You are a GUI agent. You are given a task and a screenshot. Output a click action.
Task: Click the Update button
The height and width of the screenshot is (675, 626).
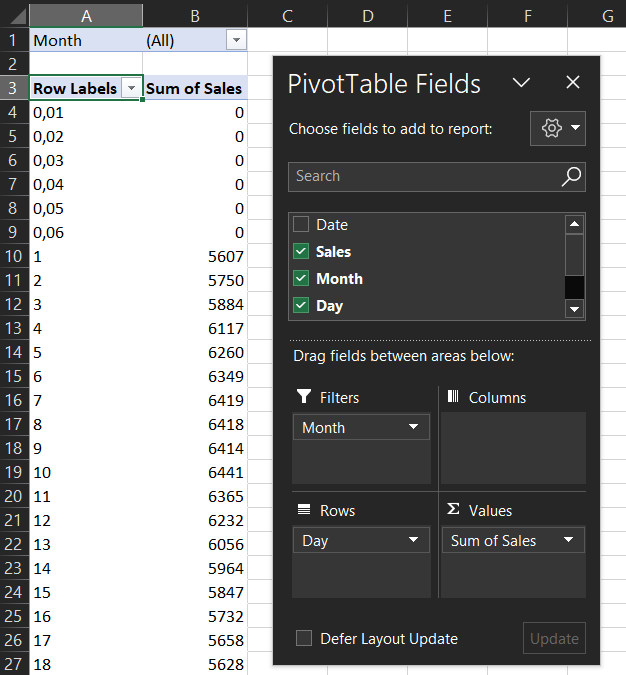point(554,639)
